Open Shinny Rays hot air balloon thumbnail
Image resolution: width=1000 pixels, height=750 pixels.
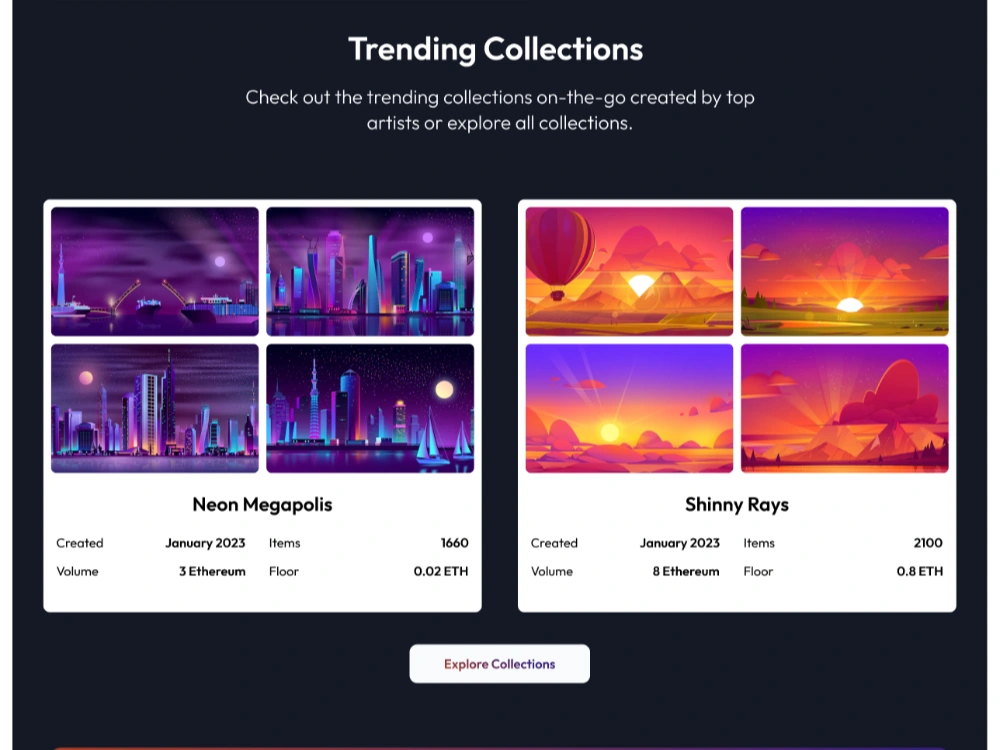[629, 271]
